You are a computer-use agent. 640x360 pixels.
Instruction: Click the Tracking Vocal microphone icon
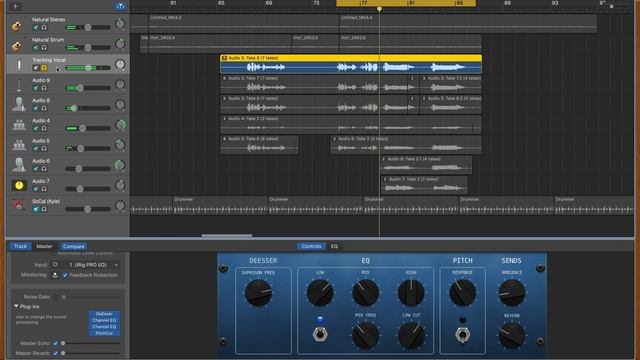(19, 65)
